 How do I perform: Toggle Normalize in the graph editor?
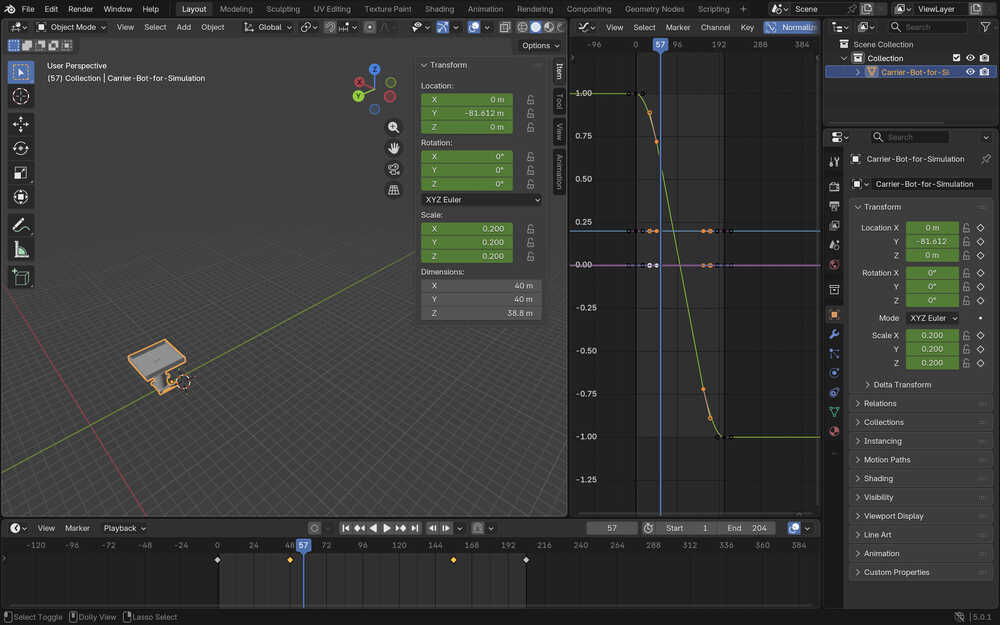click(x=791, y=27)
